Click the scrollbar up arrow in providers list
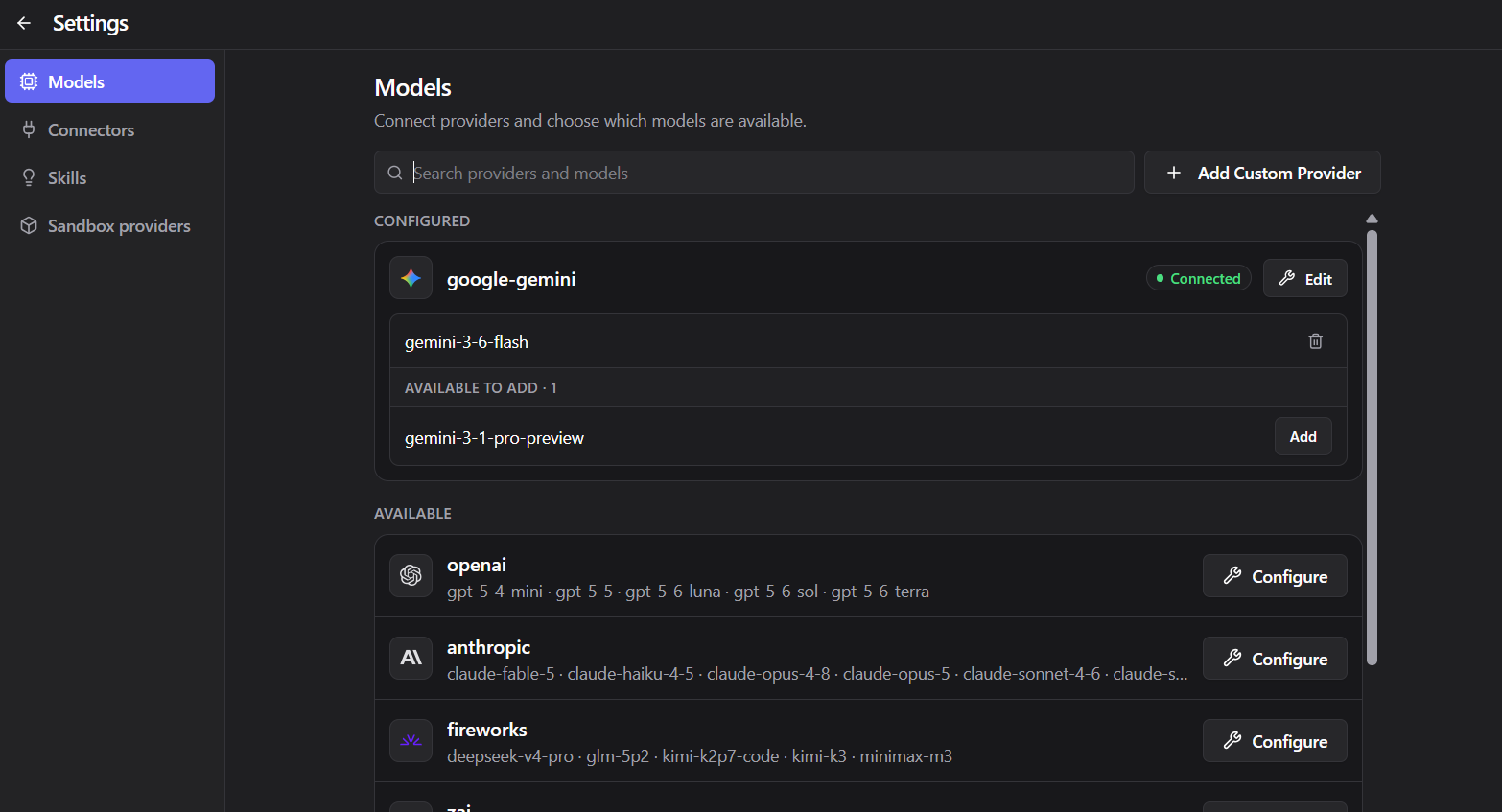1502x812 pixels. (1372, 219)
